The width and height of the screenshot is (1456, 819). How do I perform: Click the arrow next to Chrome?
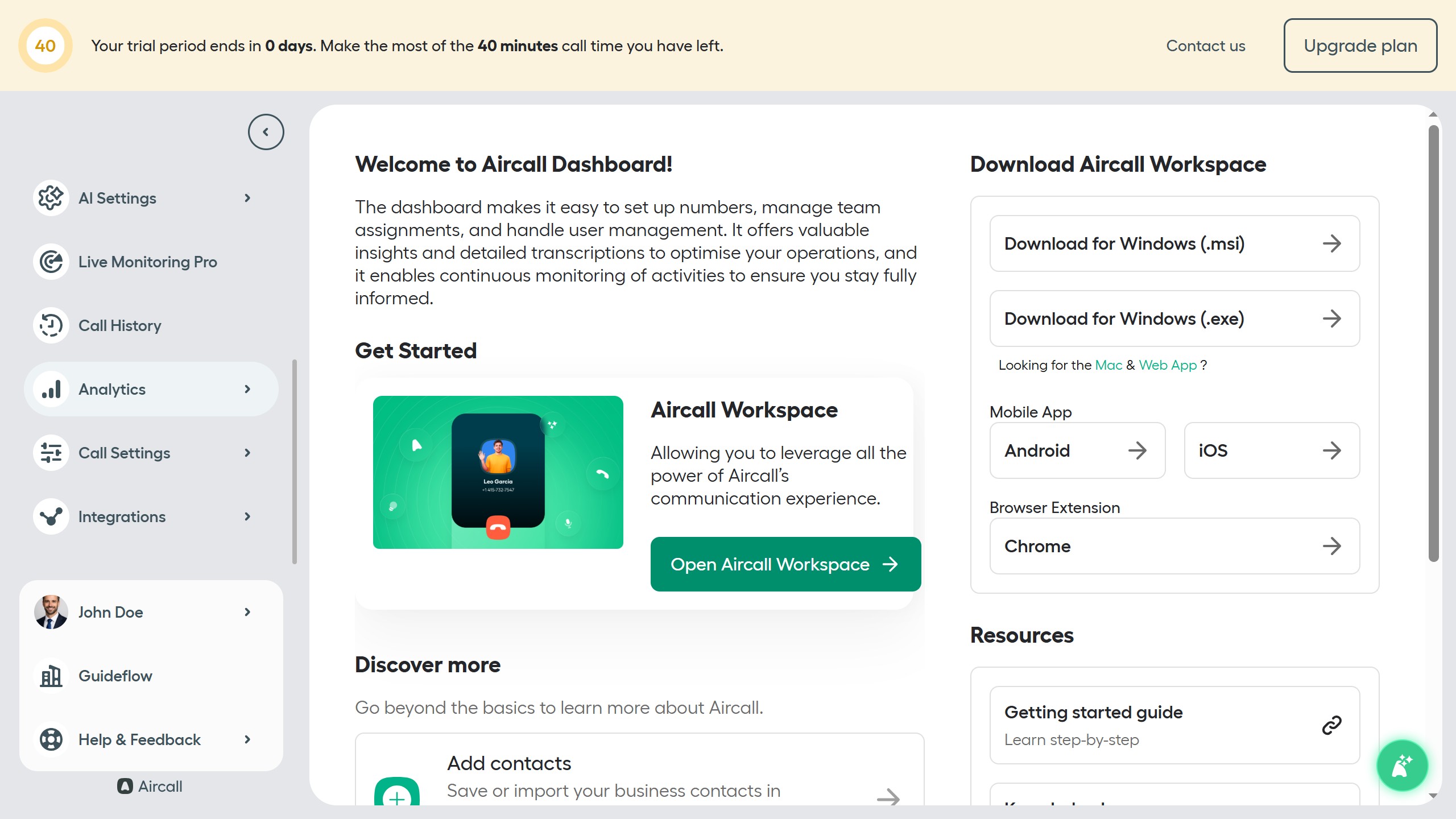click(1331, 546)
